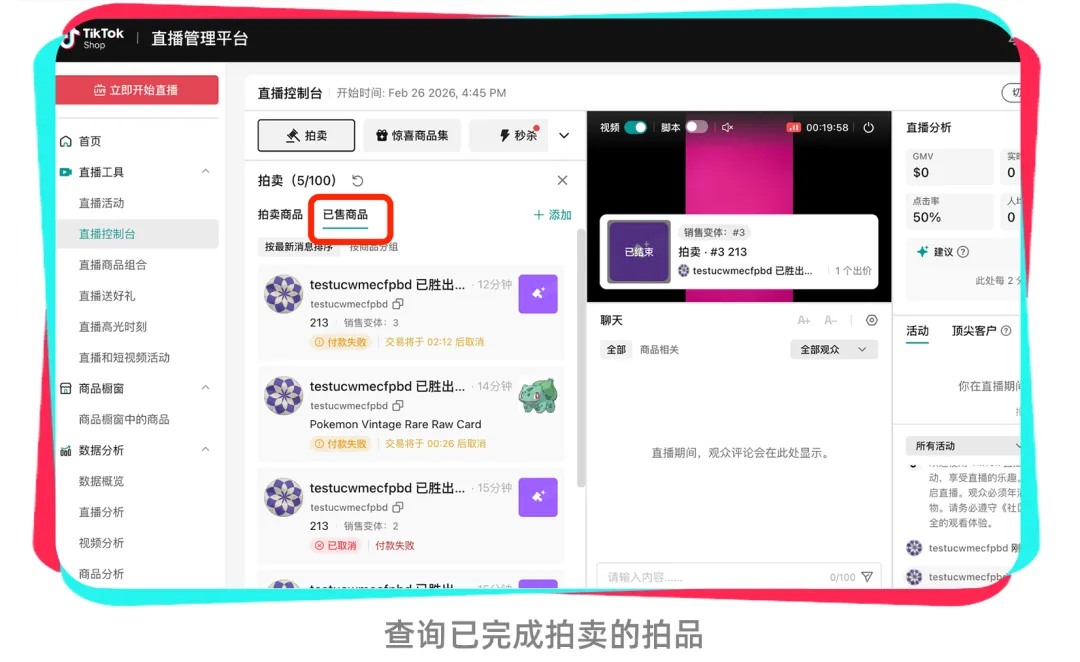Click help icon next to 顶尖客户
Screen dimensions: 1080x662
[x=1006, y=331]
